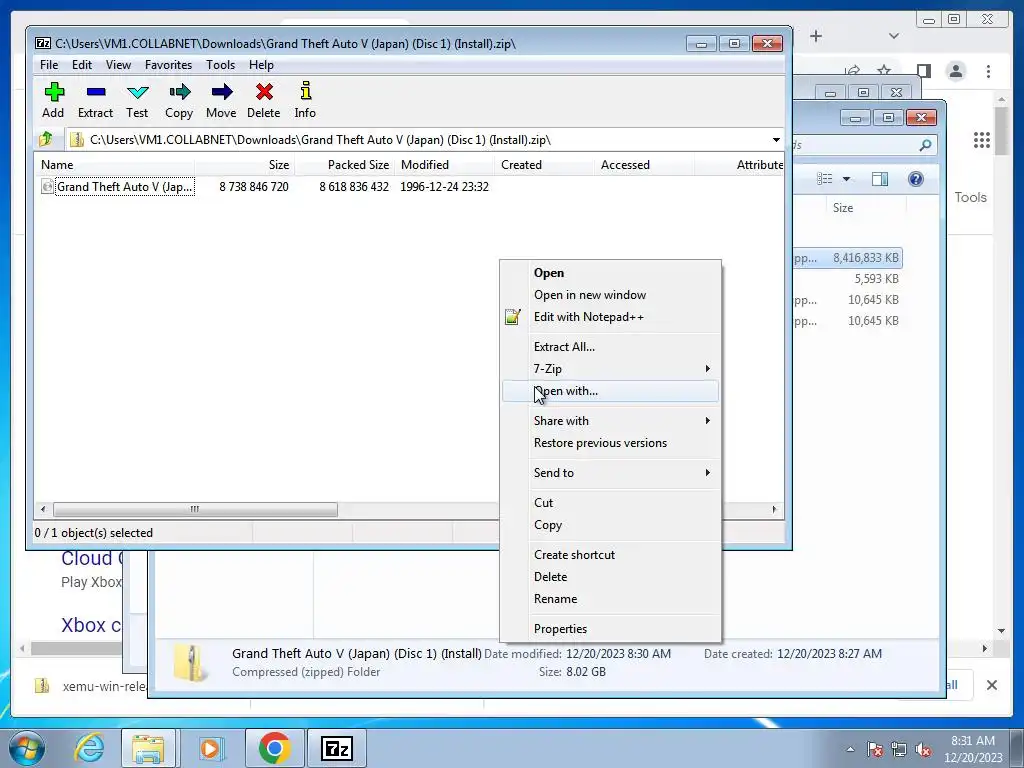Click the Info toolbar icon in 7-Zip
The image size is (1024, 768).
[x=305, y=100]
